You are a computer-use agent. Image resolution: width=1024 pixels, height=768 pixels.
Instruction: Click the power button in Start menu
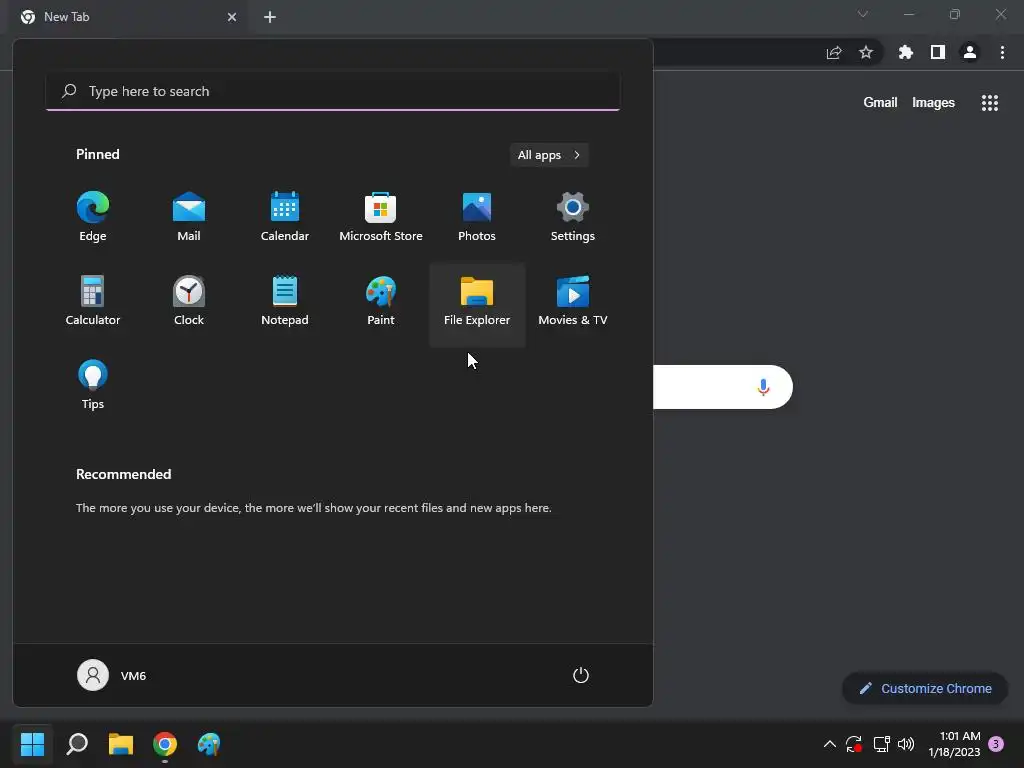tap(581, 675)
